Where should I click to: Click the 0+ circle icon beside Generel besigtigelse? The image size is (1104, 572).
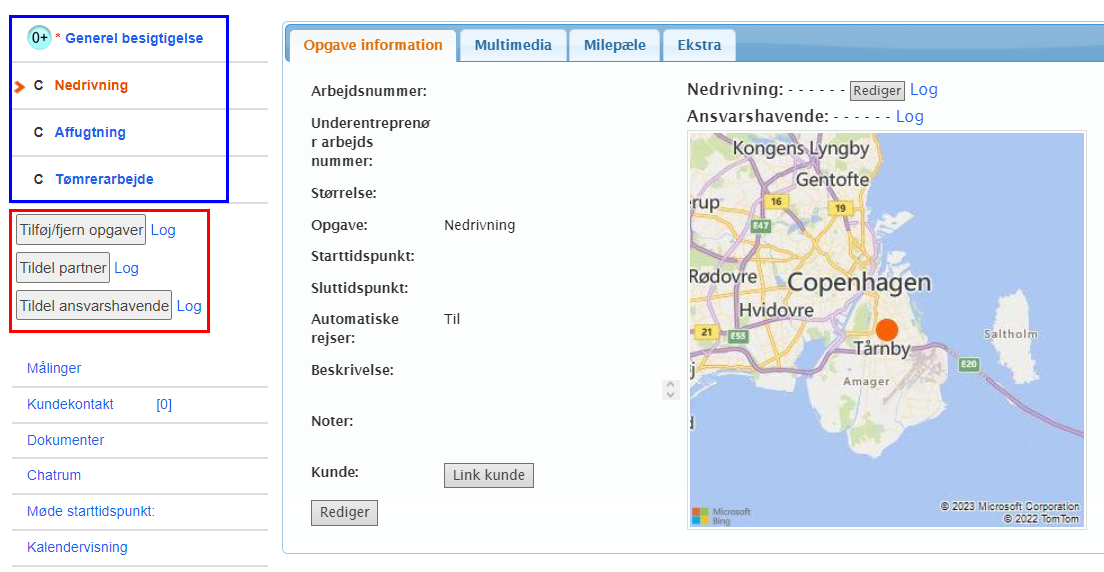tap(39, 38)
